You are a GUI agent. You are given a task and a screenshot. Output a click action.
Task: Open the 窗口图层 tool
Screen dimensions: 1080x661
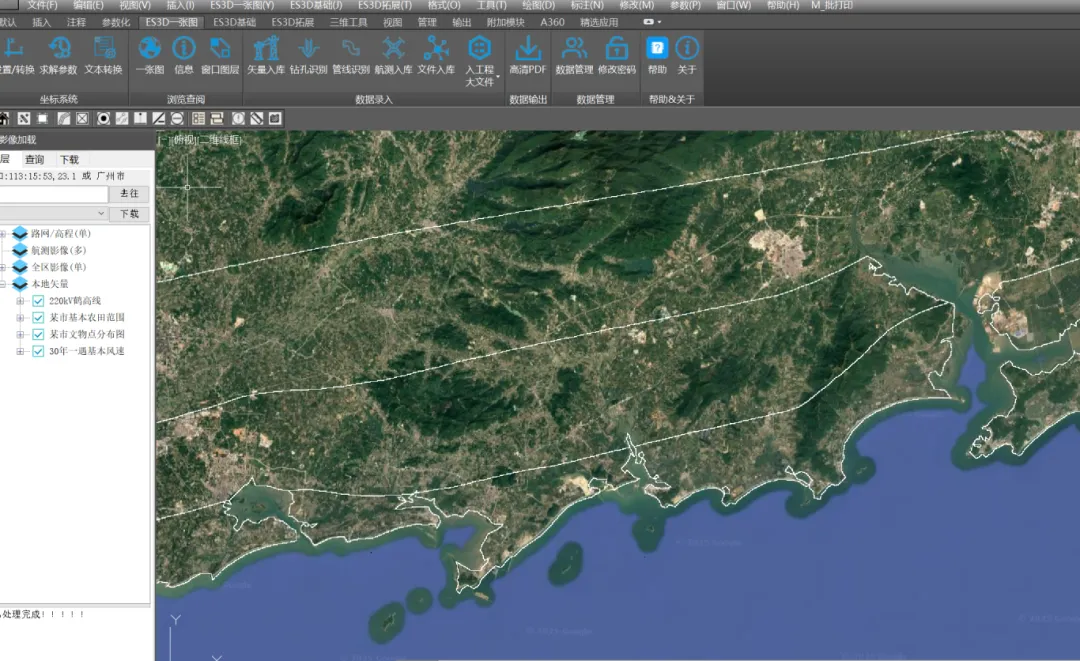220,48
